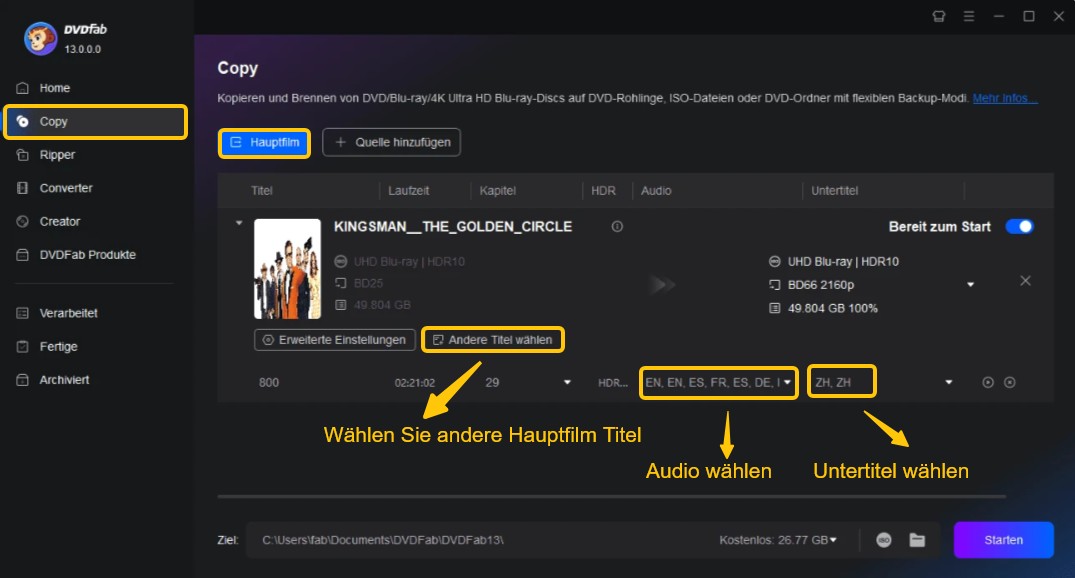Click Andere Titel wählen button
Image resolution: width=1075 pixels, height=578 pixels.
coord(493,340)
